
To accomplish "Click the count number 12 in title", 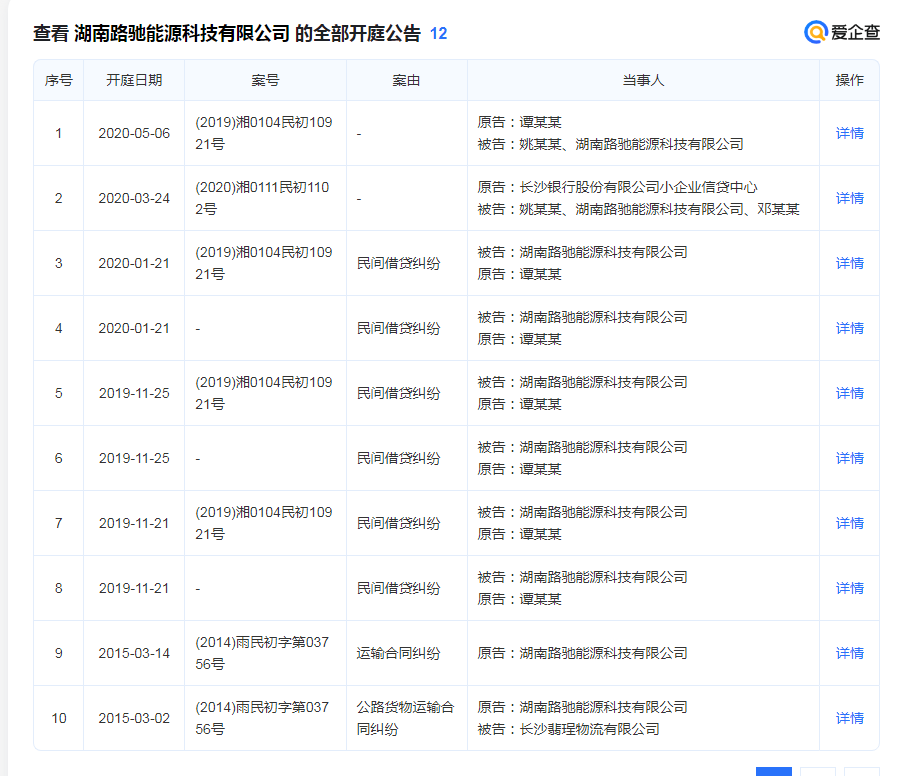I will [x=439, y=33].
